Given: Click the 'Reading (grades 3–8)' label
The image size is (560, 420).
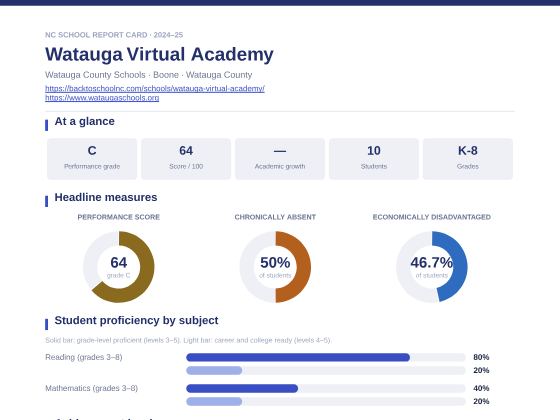Looking at the screenshot, I should (x=84, y=357).
